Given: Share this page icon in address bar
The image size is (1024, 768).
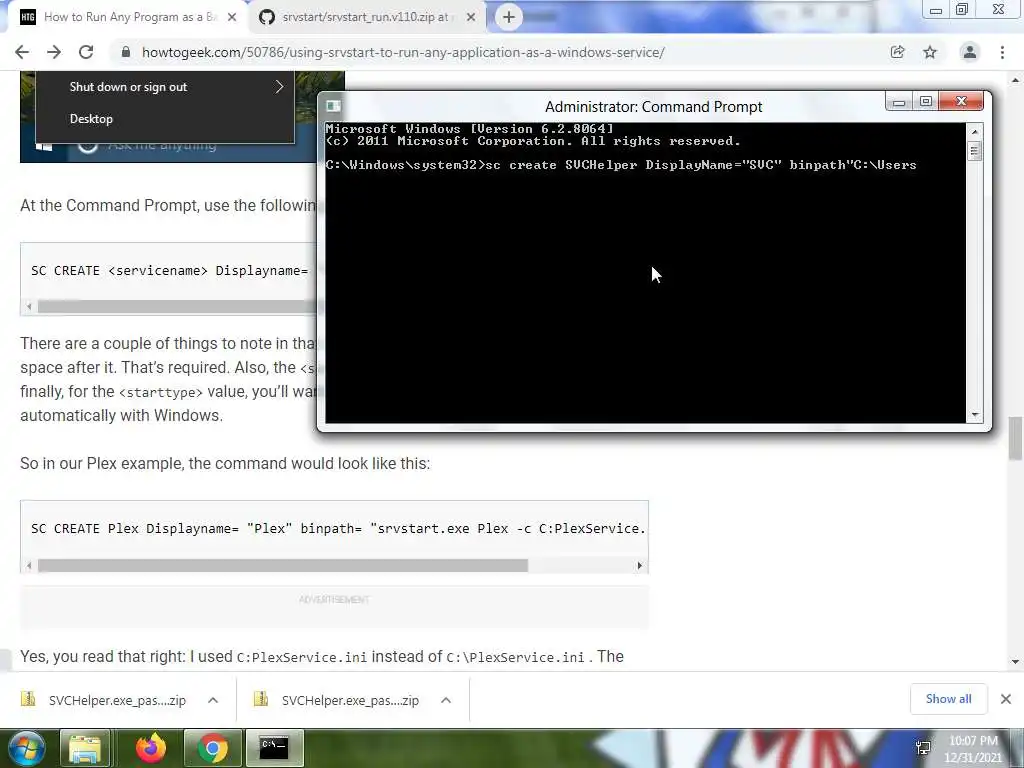Looking at the screenshot, I should [897, 52].
